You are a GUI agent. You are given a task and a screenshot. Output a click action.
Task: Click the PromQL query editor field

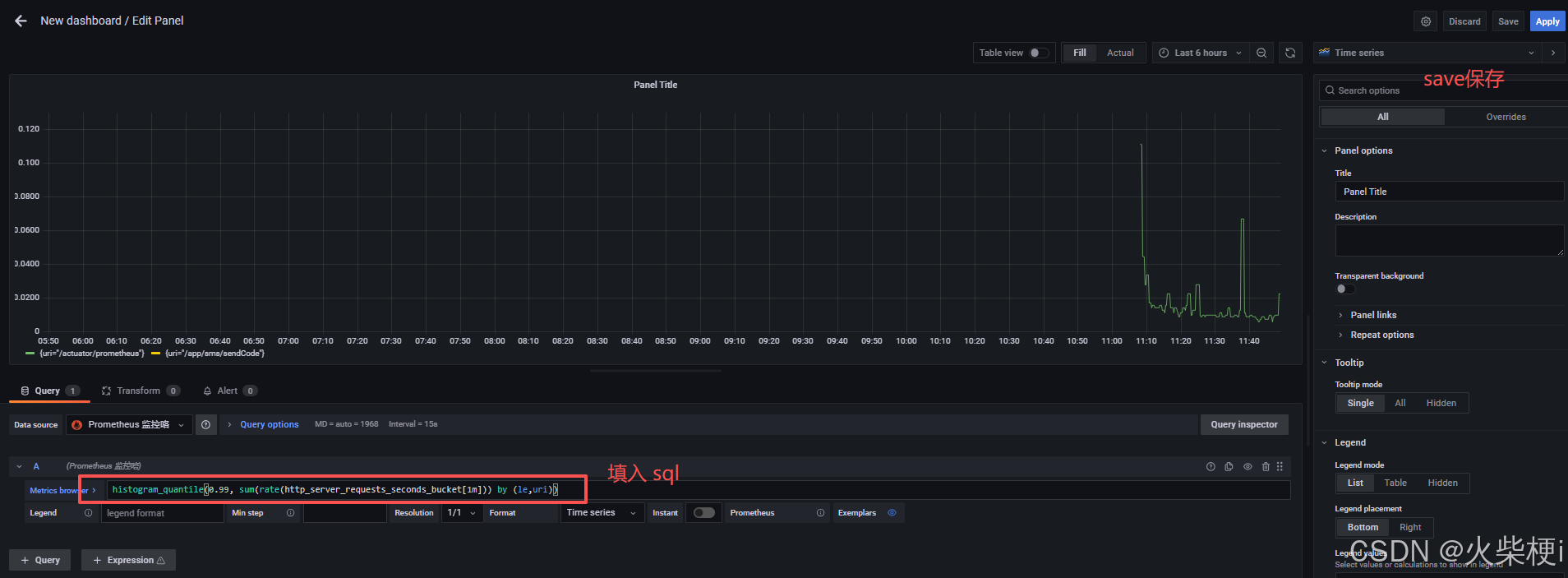(698, 489)
